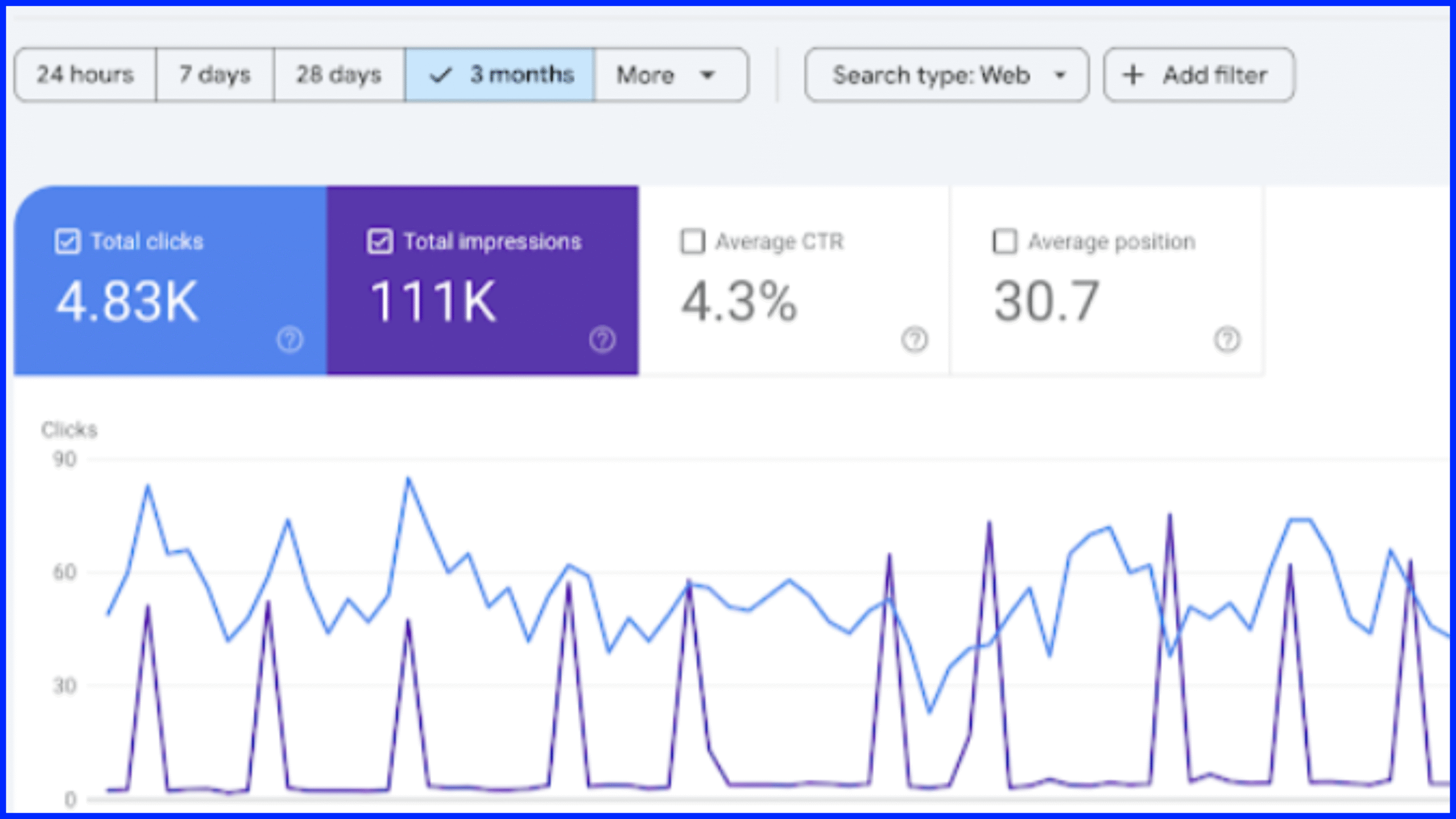The height and width of the screenshot is (819, 1456).
Task: Click the 4.3% Average CTR value card
Action: [x=739, y=301]
